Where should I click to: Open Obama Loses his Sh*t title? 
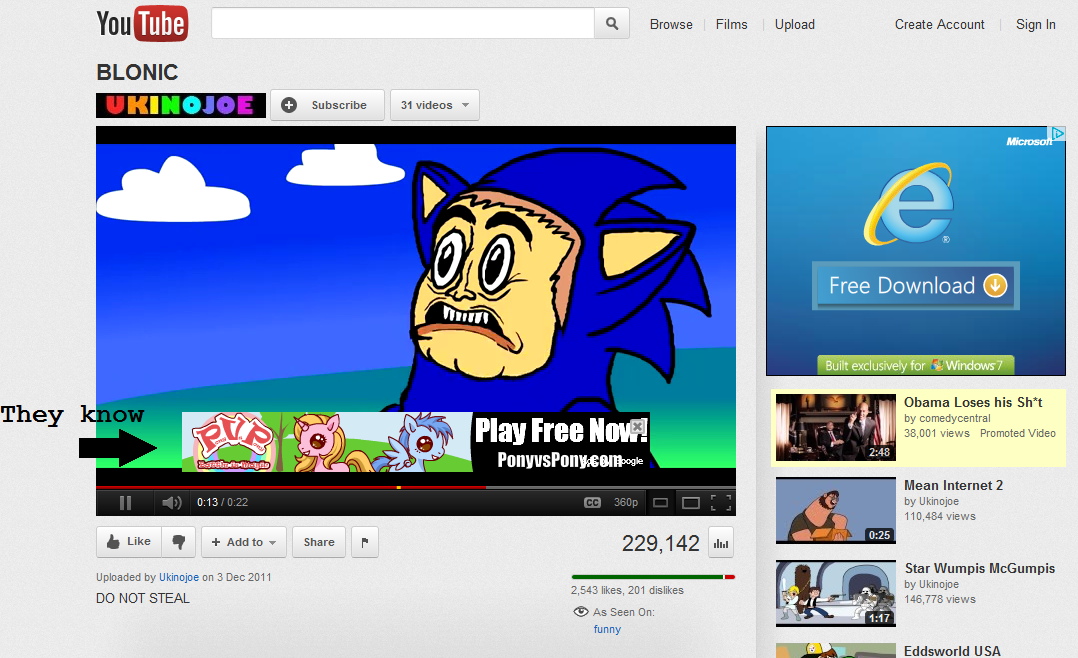tap(973, 402)
